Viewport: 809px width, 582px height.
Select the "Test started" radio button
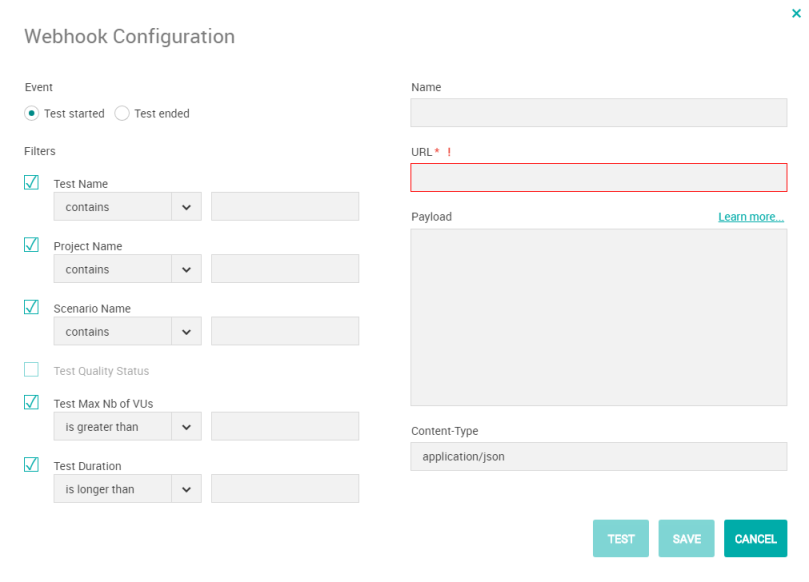(31, 113)
